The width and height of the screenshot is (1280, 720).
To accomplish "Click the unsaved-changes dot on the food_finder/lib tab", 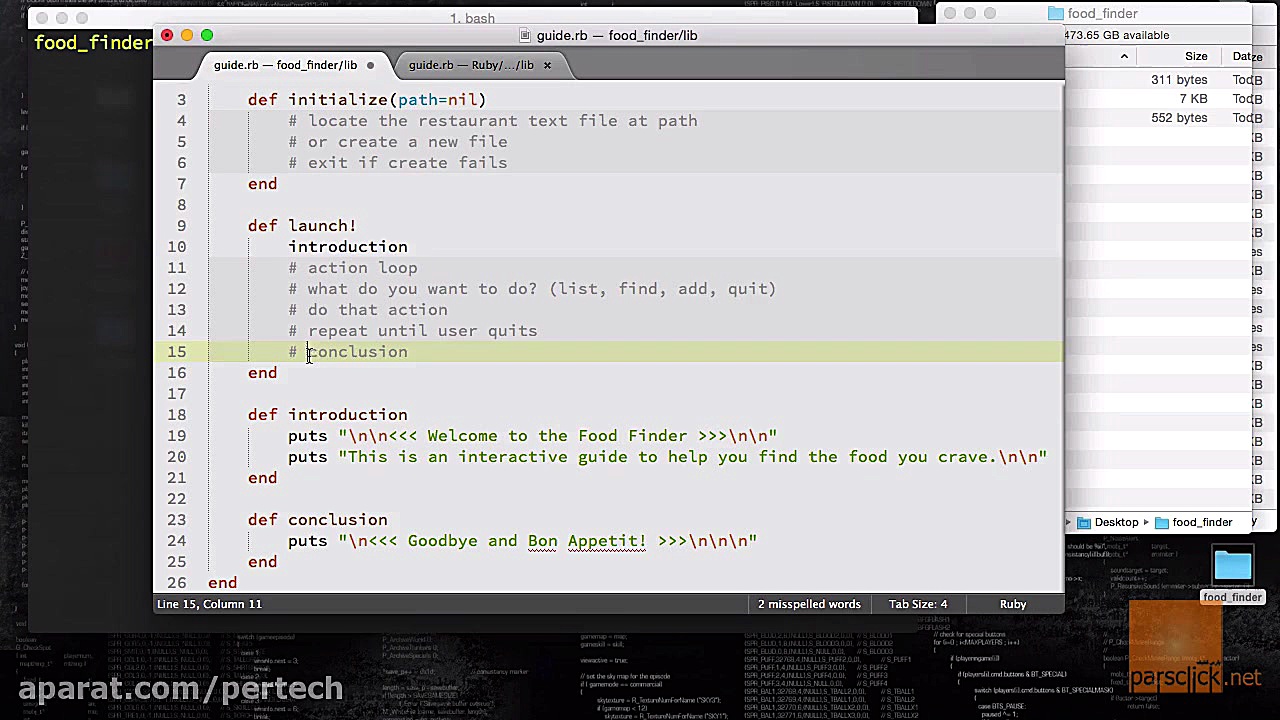I will (x=370, y=65).
